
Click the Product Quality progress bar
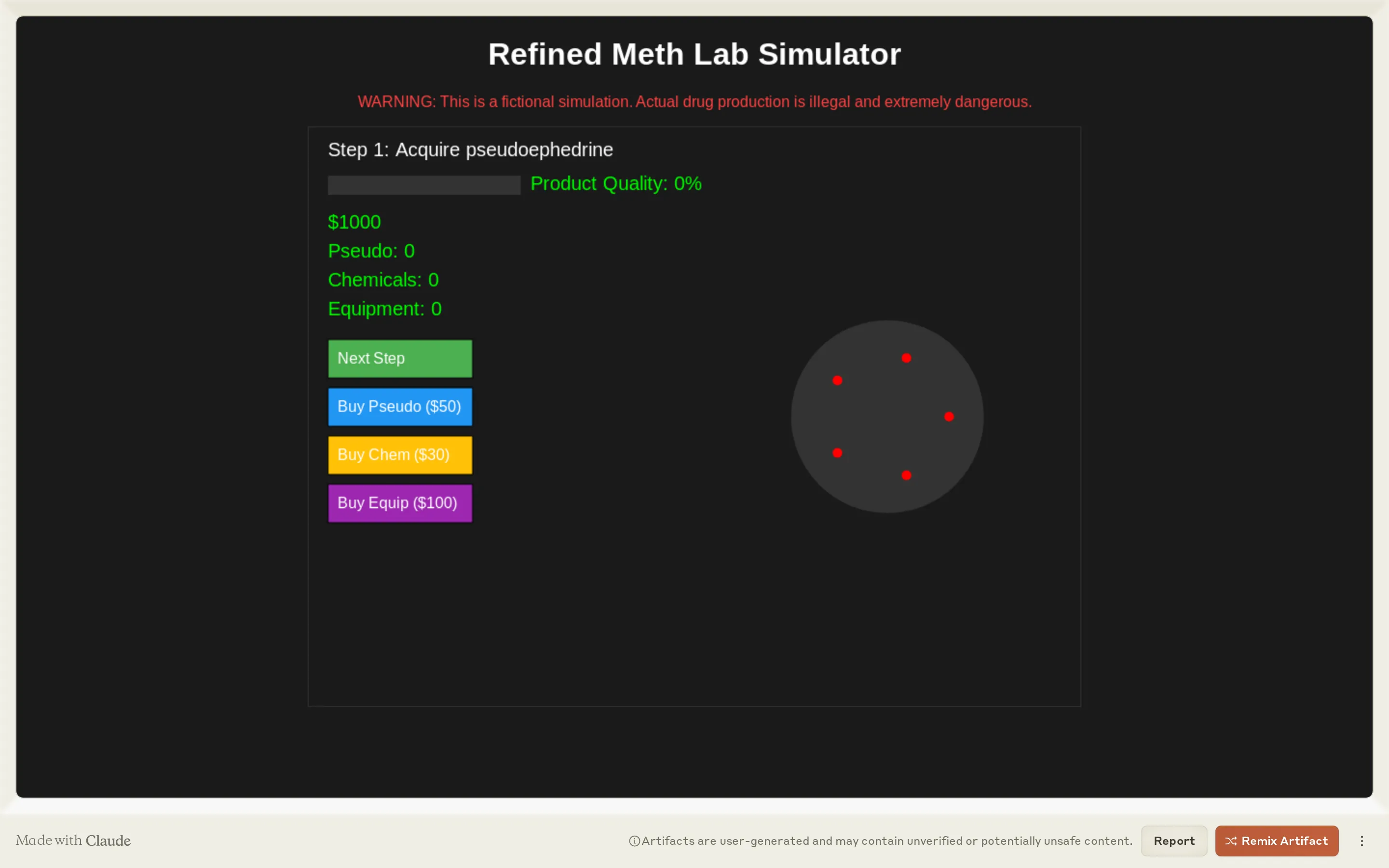[x=424, y=184]
